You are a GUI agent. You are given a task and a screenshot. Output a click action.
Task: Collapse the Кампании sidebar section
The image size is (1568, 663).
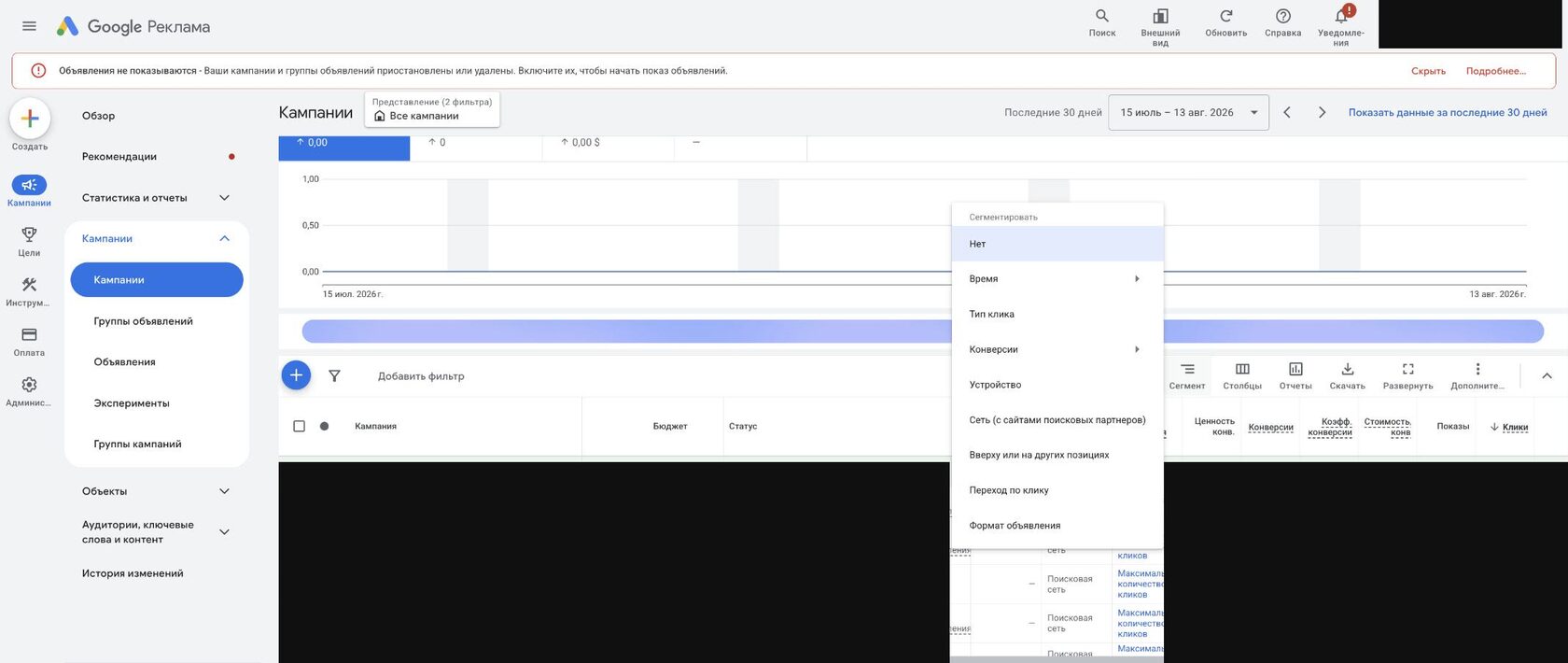pos(224,238)
